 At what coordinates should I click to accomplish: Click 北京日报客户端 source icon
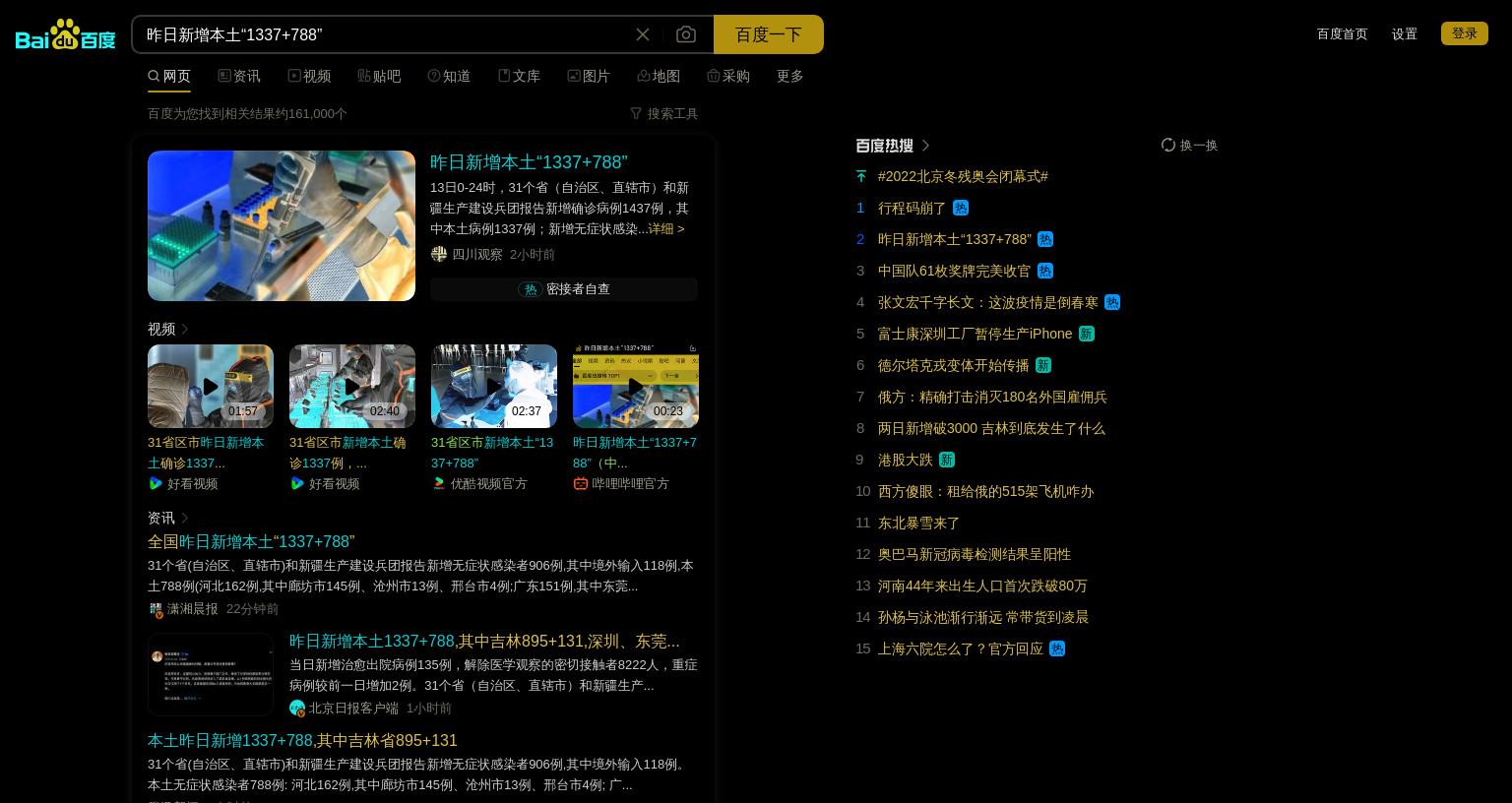pos(297,708)
